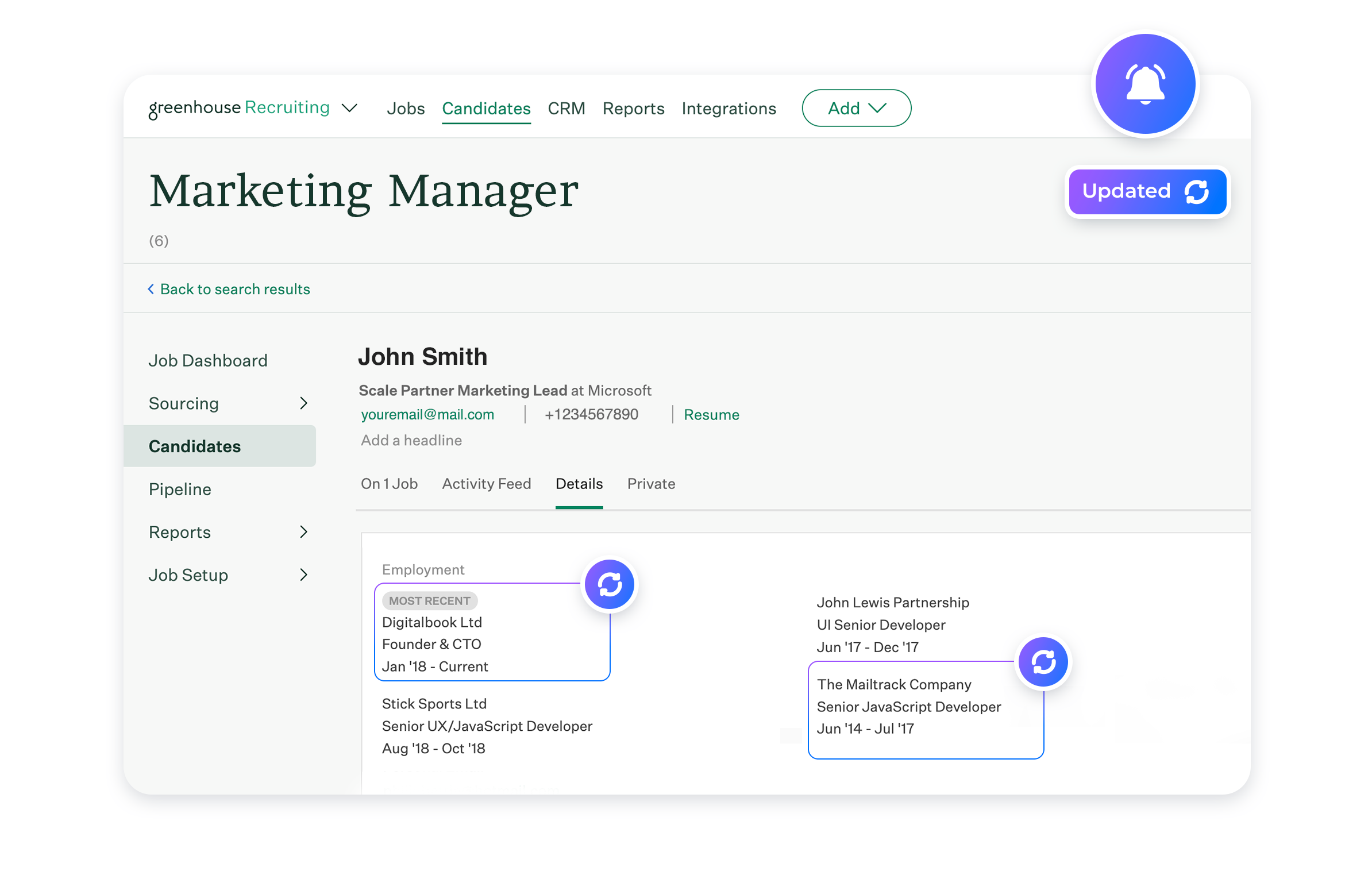
Task: Click the greenhouse Recruiting logo
Action: tap(239, 108)
